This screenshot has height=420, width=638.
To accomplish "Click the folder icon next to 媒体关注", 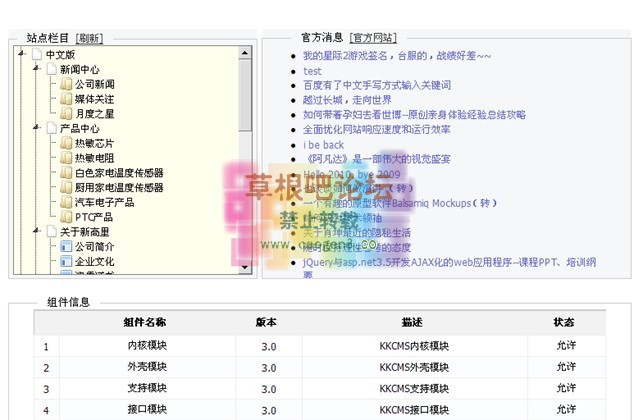I will [x=66, y=100].
